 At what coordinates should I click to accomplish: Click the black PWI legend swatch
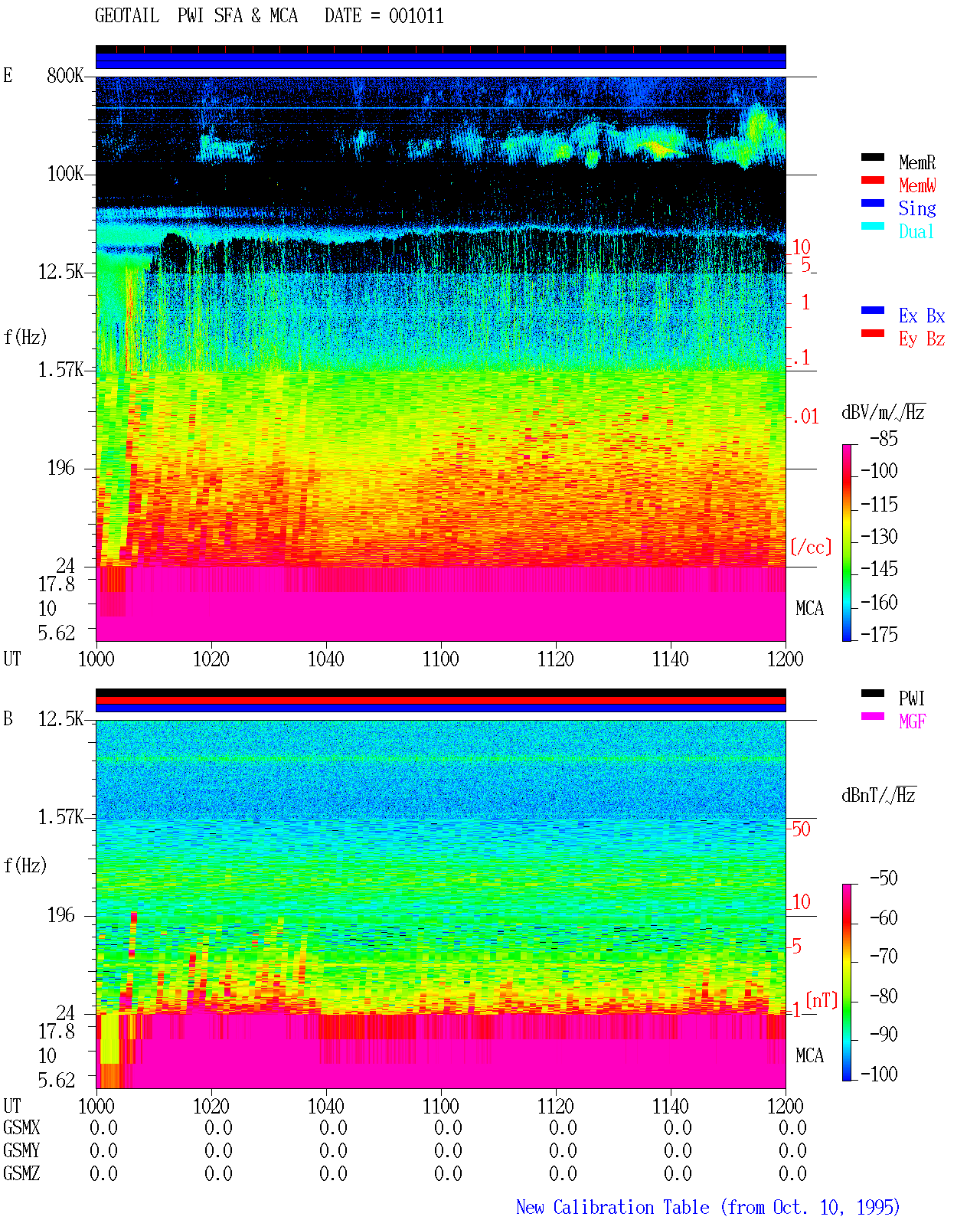pyautogui.click(x=872, y=693)
